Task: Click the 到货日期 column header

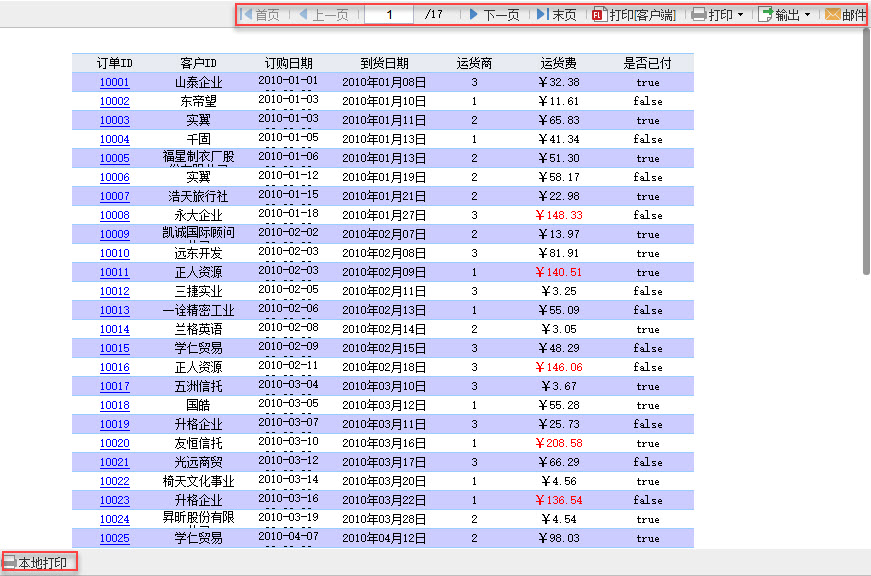Action: (x=384, y=63)
